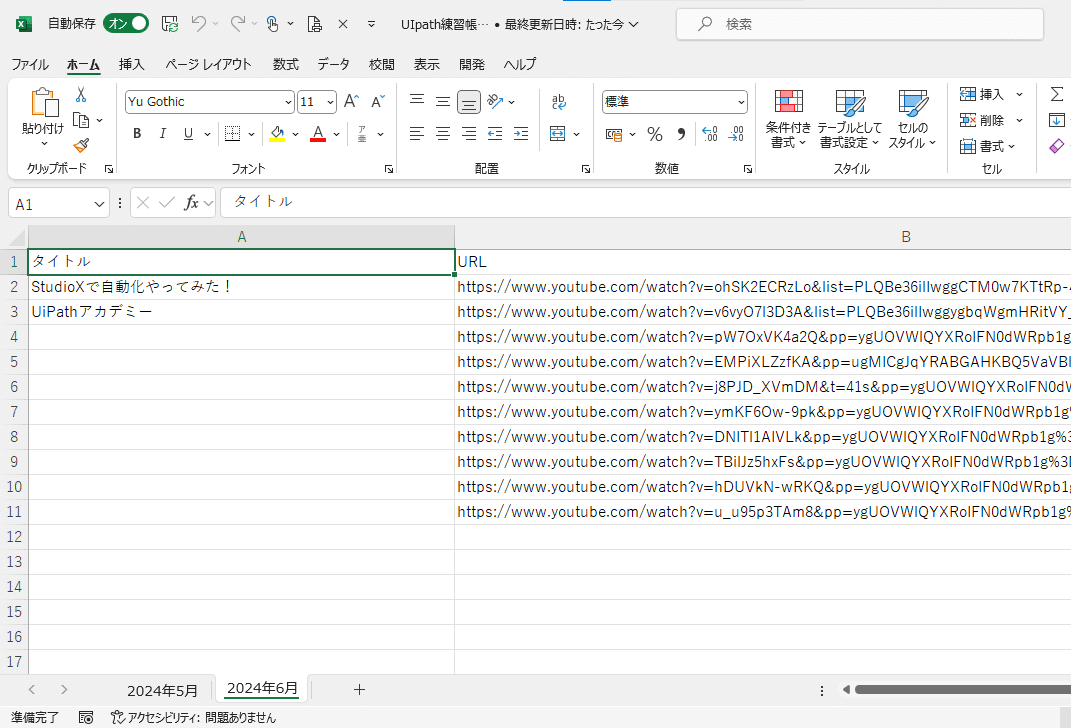The height and width of the screenshot is (728, 1071).
Task: Open the ファイル tab
Action: (29, 64)
